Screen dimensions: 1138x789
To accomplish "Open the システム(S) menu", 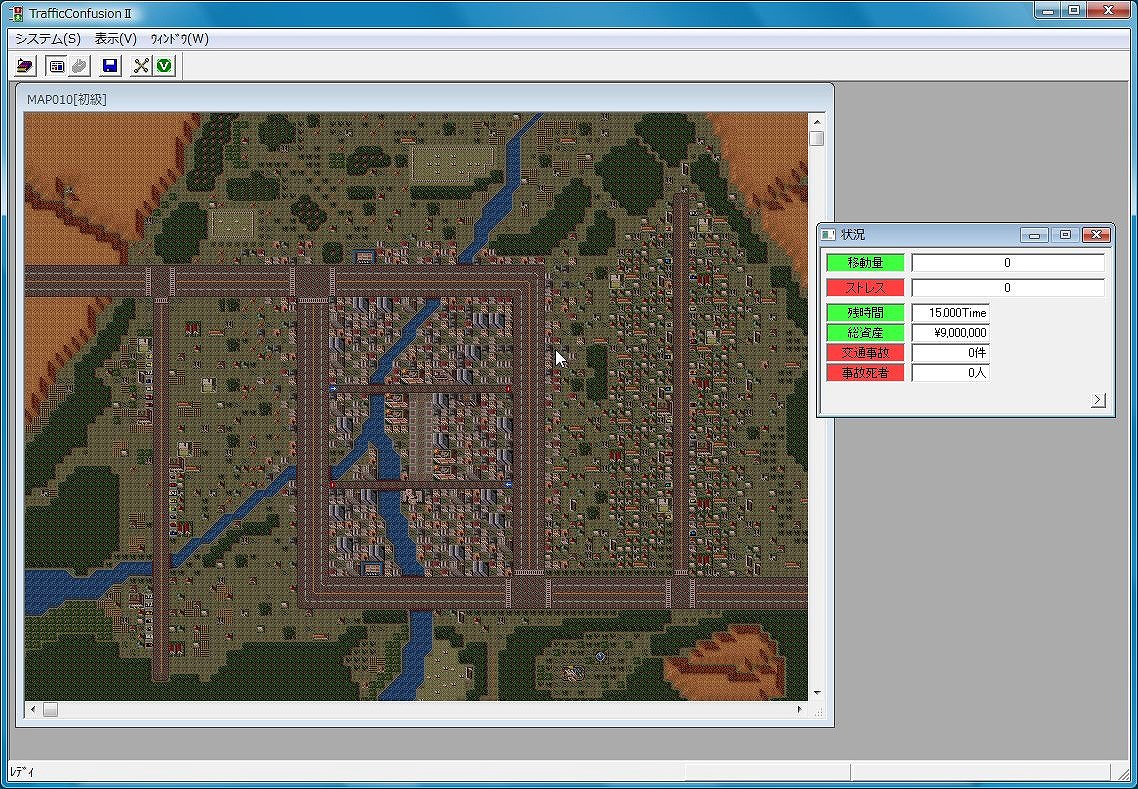I will pos(47,39).
